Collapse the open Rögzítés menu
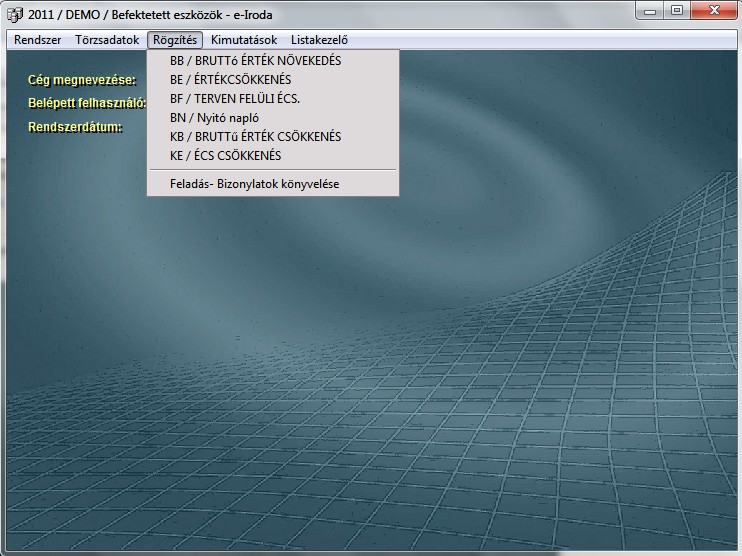The width and height of the screenshot is (742, 556). pyautogui.click(x=175, y=40)
